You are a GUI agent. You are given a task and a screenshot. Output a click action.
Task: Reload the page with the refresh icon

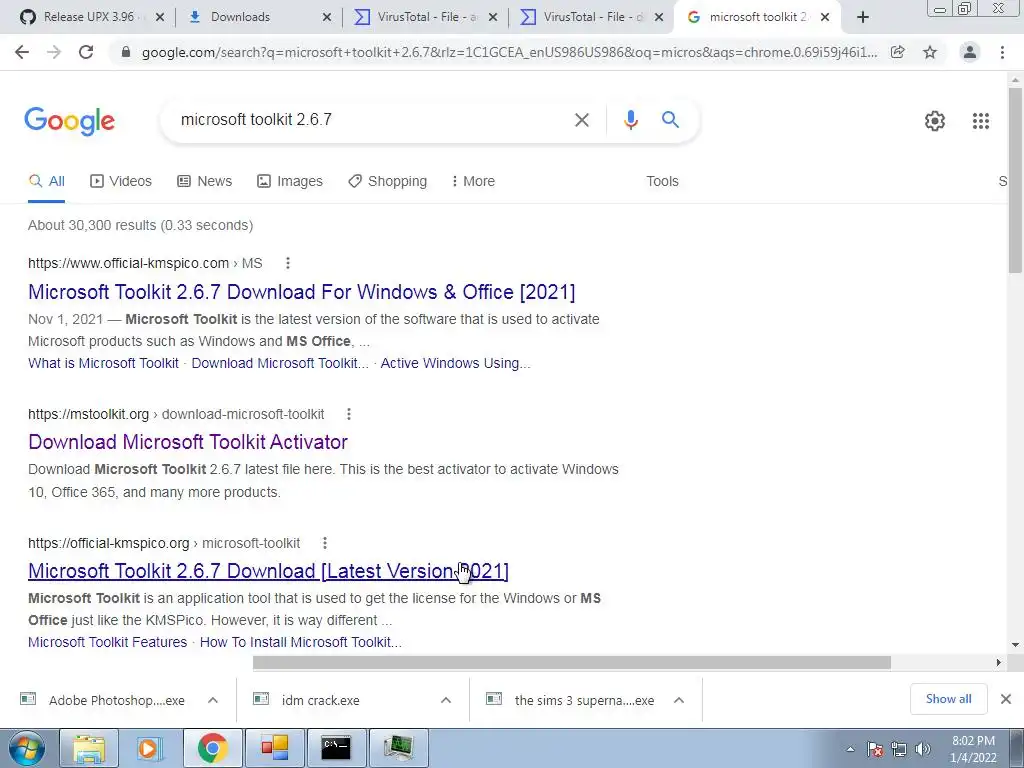86,52
